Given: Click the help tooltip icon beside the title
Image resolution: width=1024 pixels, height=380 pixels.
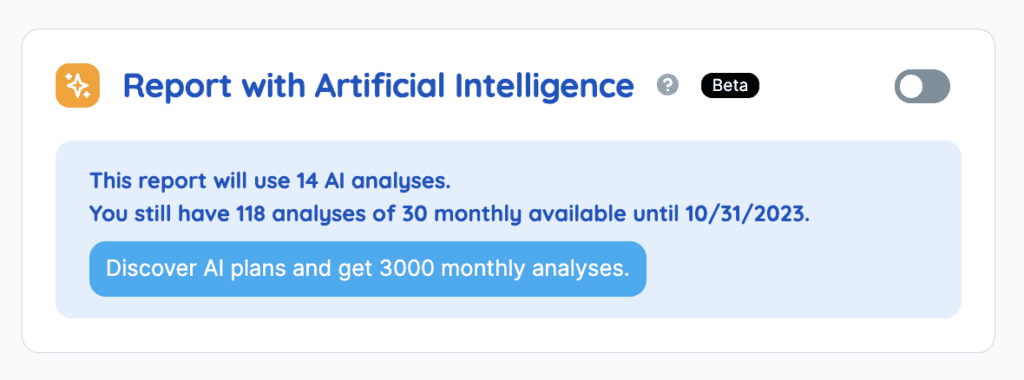Looking at the screenshot, I should click(667, 85).
